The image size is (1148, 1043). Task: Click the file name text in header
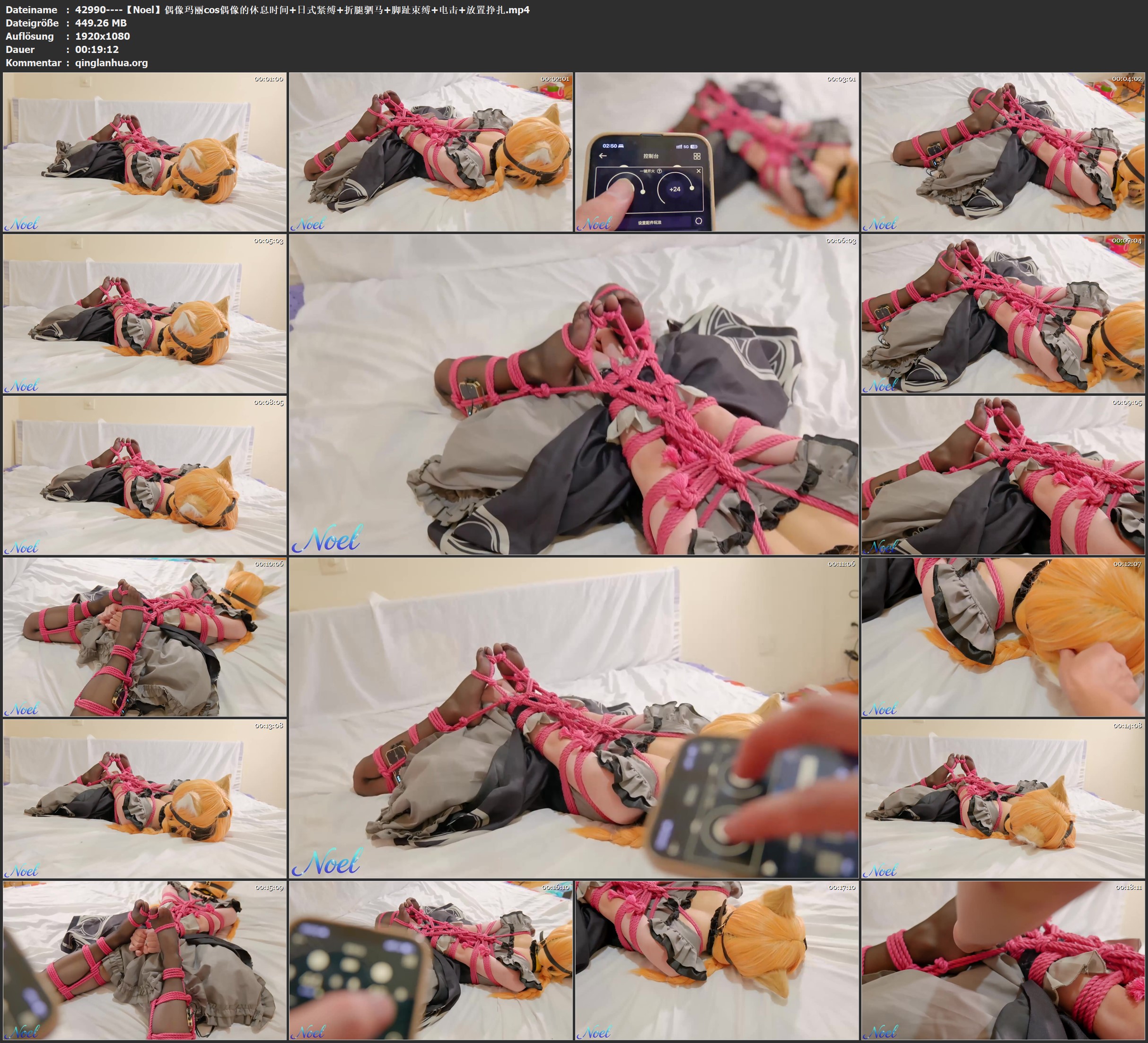(302, 9)
